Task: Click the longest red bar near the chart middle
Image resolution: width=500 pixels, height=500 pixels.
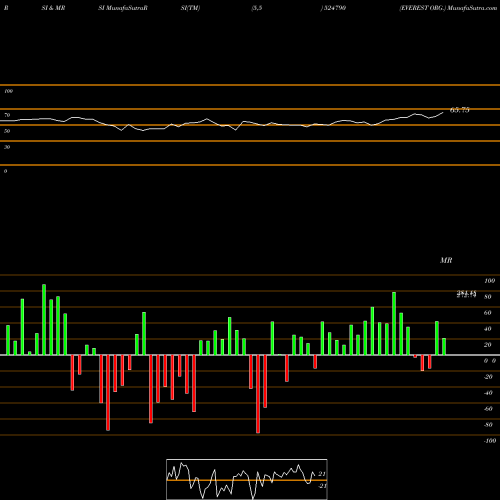Action: 258,394
